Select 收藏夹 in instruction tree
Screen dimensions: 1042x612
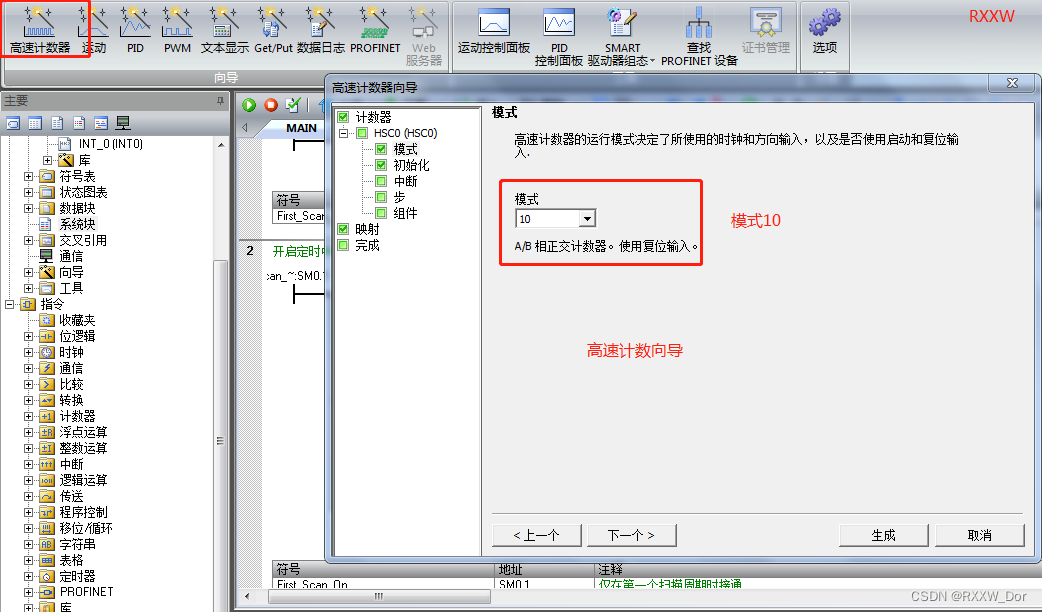tap(77, 320)
